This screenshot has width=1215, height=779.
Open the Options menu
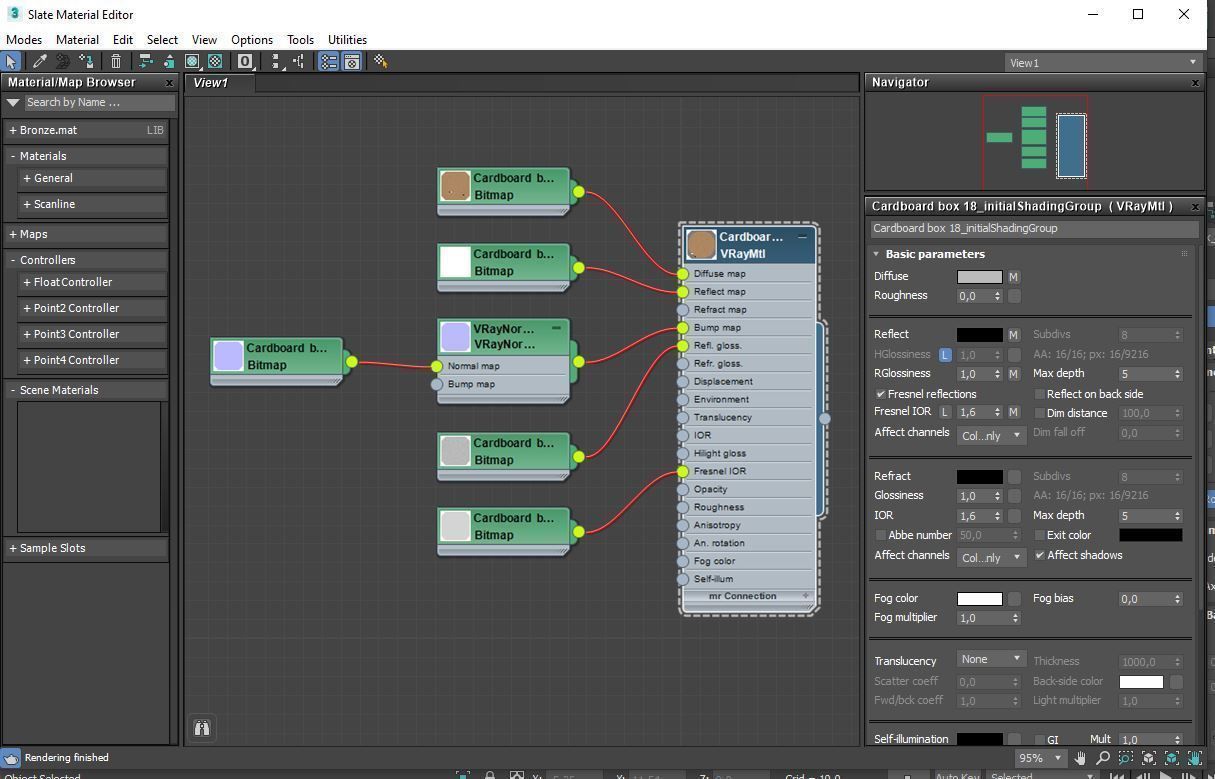pyautogui.click(x=252, y=40)
